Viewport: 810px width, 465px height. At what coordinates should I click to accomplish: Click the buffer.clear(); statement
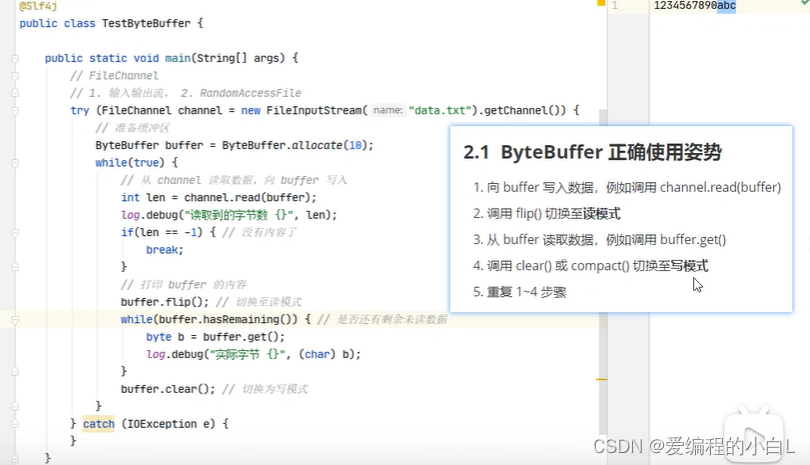(168, 389)
